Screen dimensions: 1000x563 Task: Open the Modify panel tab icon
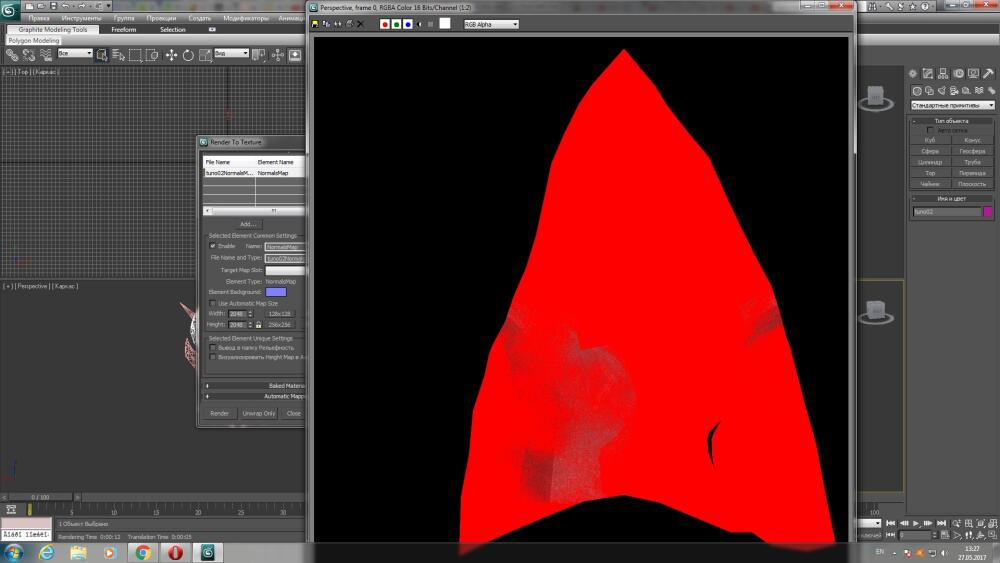(928, 74)
